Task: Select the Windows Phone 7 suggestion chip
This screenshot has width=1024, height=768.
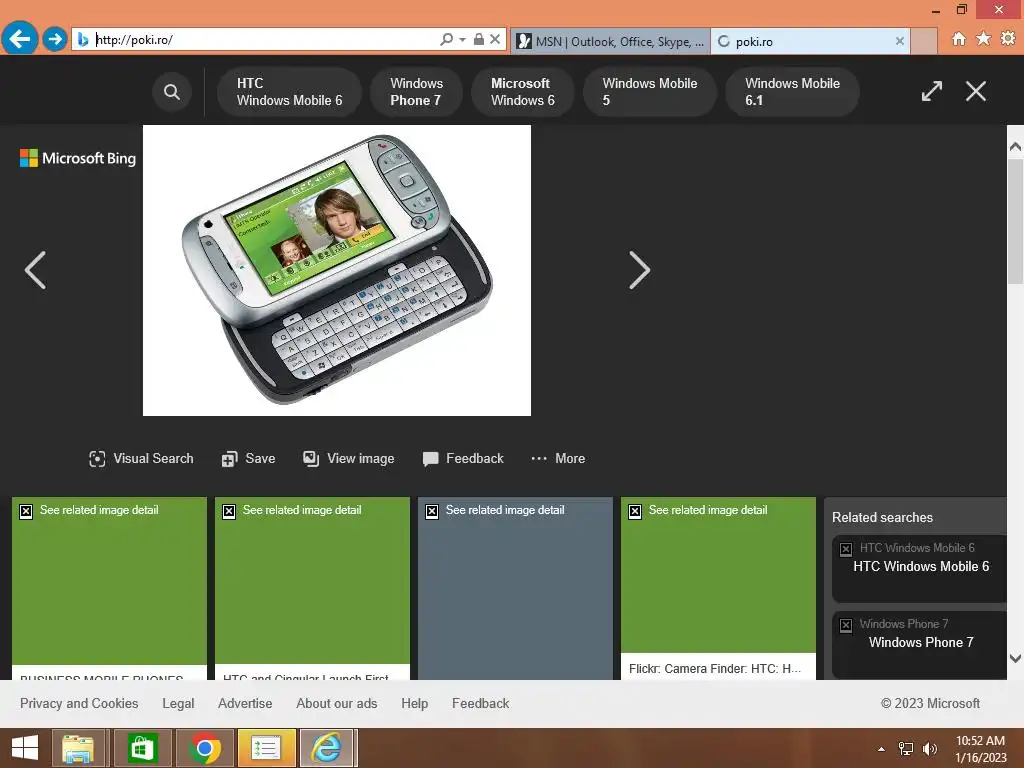Action: point(416,91)
